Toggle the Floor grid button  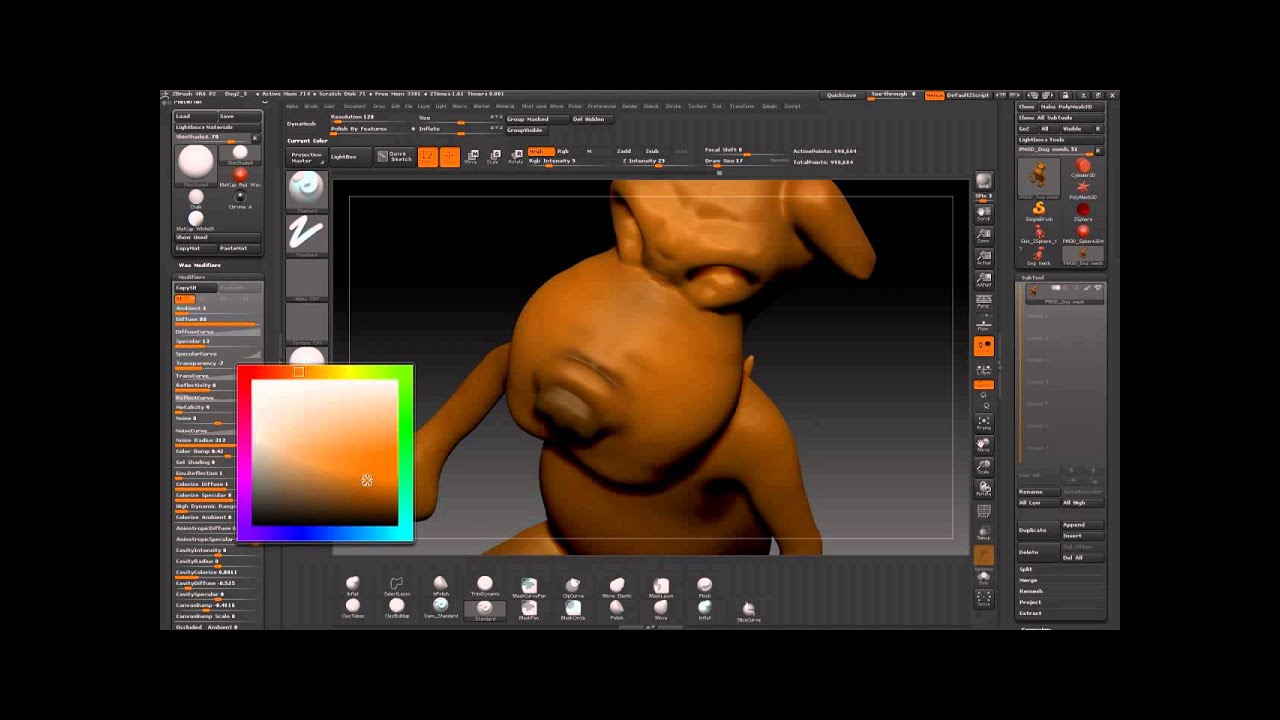(x=984, y=324)
